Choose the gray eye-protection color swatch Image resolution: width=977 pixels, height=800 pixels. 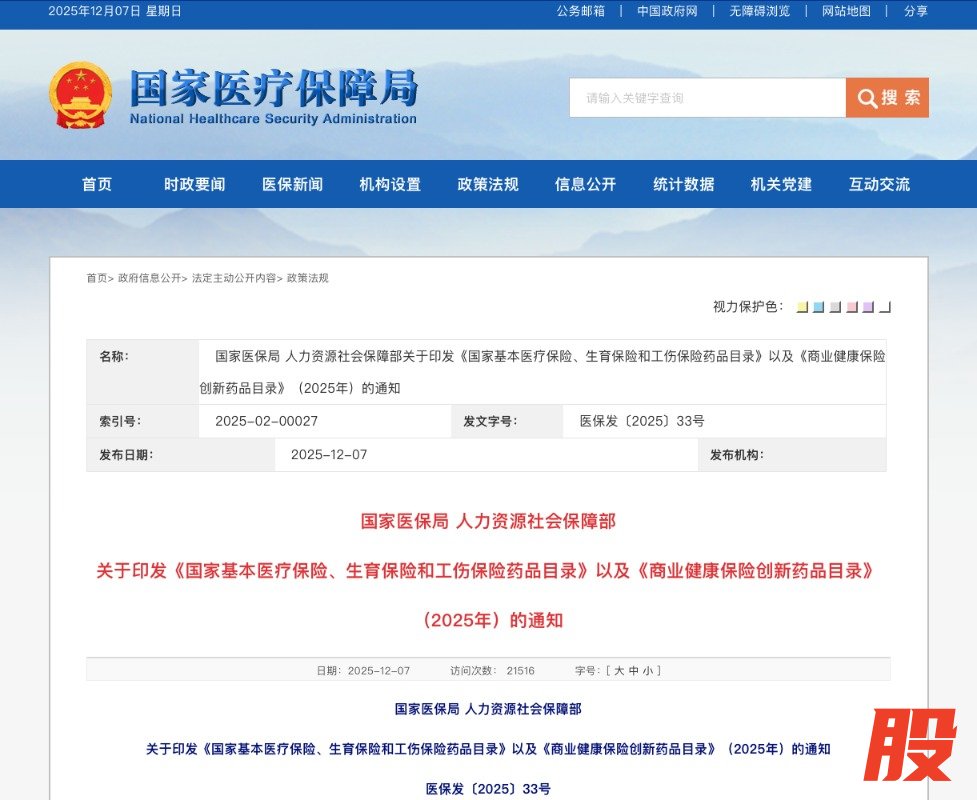[x=835, y=307]
